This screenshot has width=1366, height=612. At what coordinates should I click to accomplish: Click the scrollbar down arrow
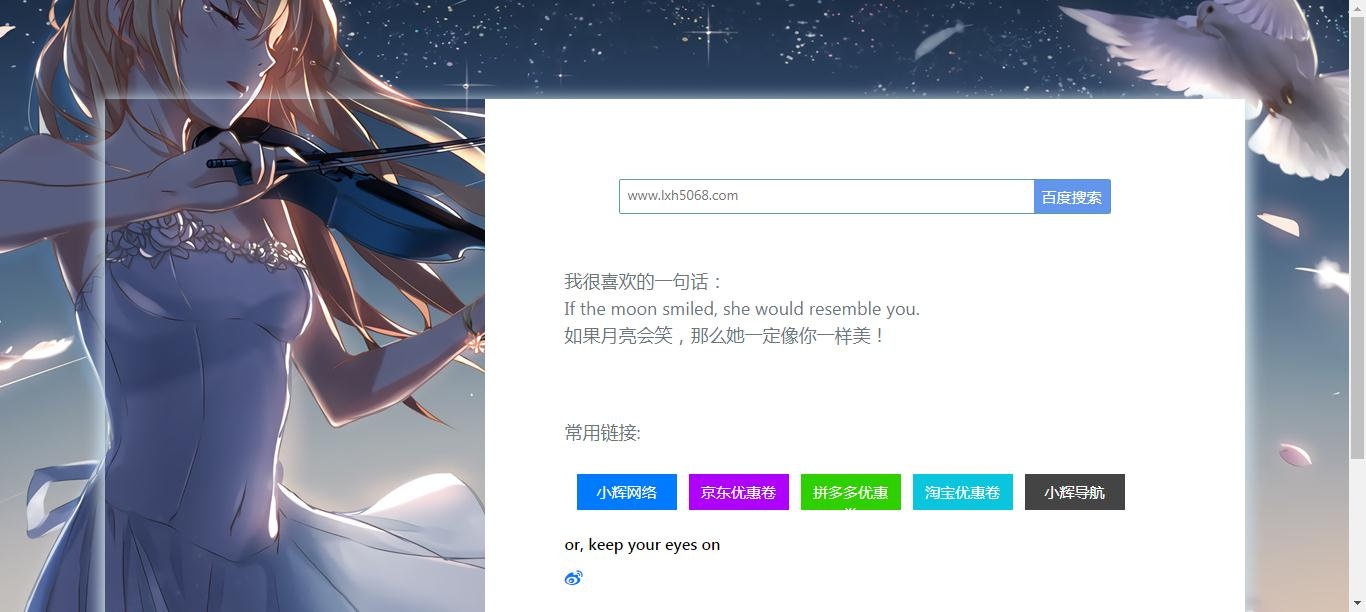(1357, 603)
